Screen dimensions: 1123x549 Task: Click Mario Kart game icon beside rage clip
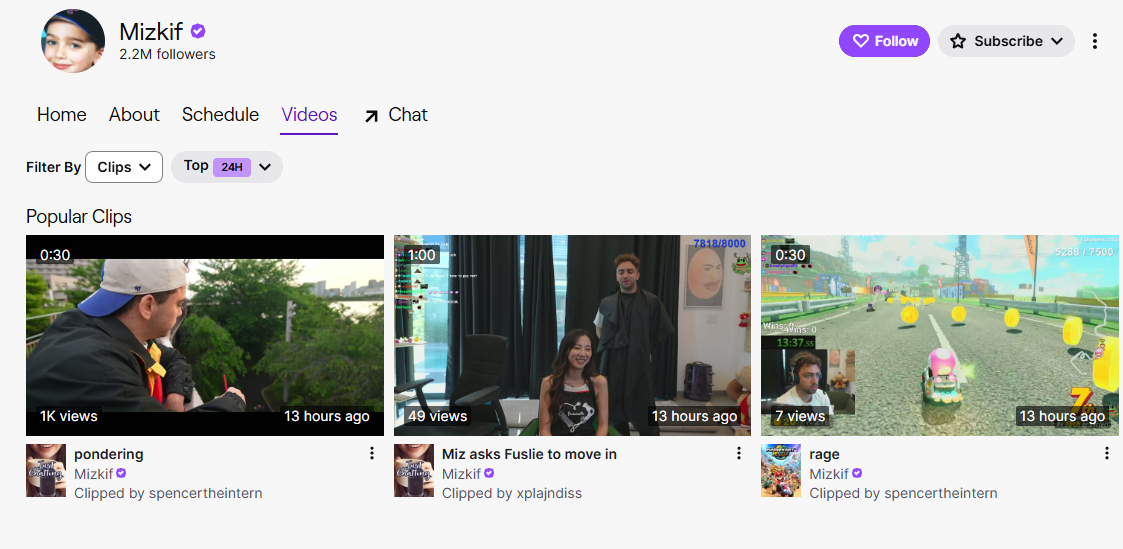[781, 470]
